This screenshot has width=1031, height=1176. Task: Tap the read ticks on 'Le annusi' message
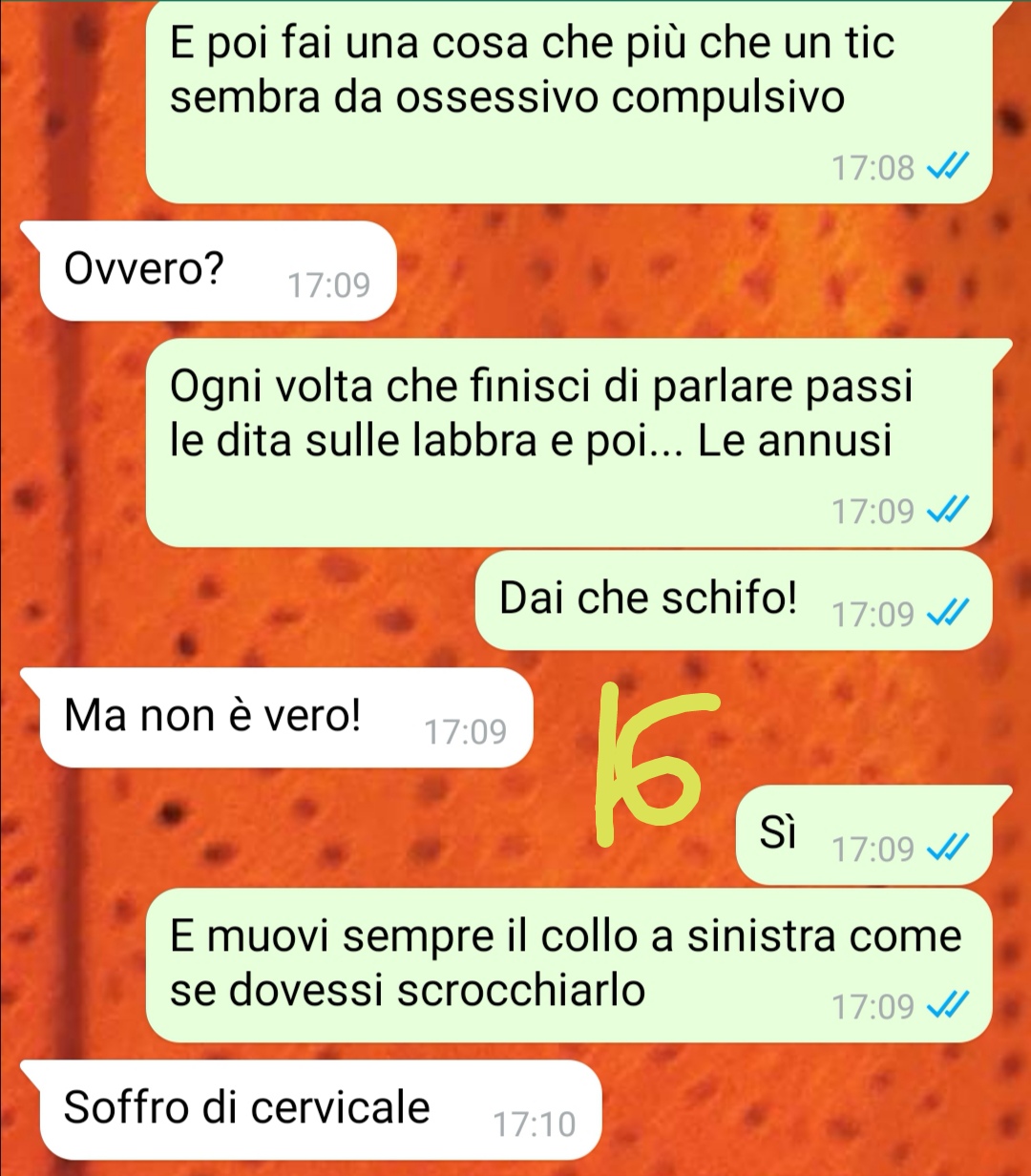coord(949,513)
